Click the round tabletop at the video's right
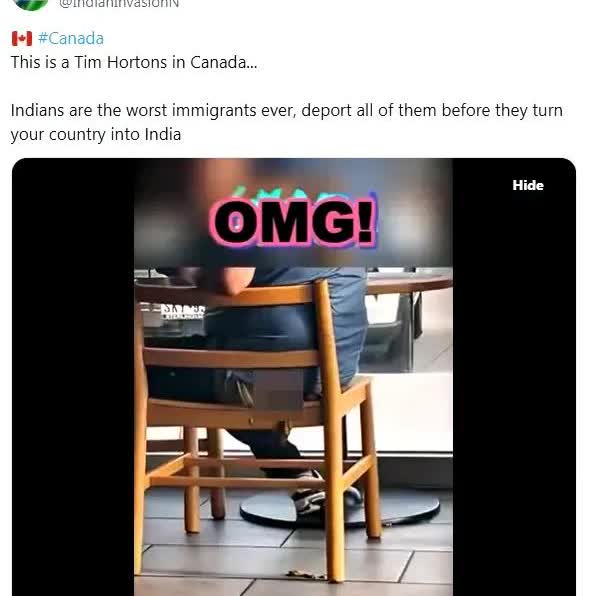Screen dimensions: 594x596 coord(410,283)
